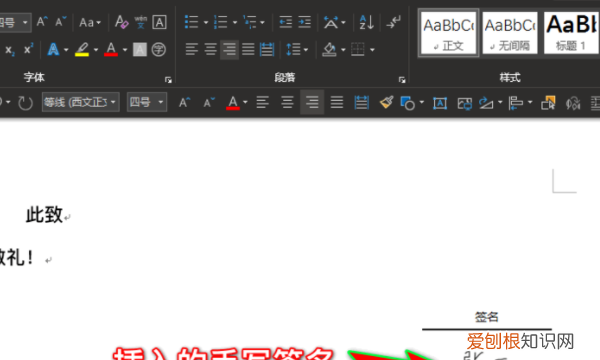Activate Format Painter brush
The image size is (600, 360).
(386, 103)
